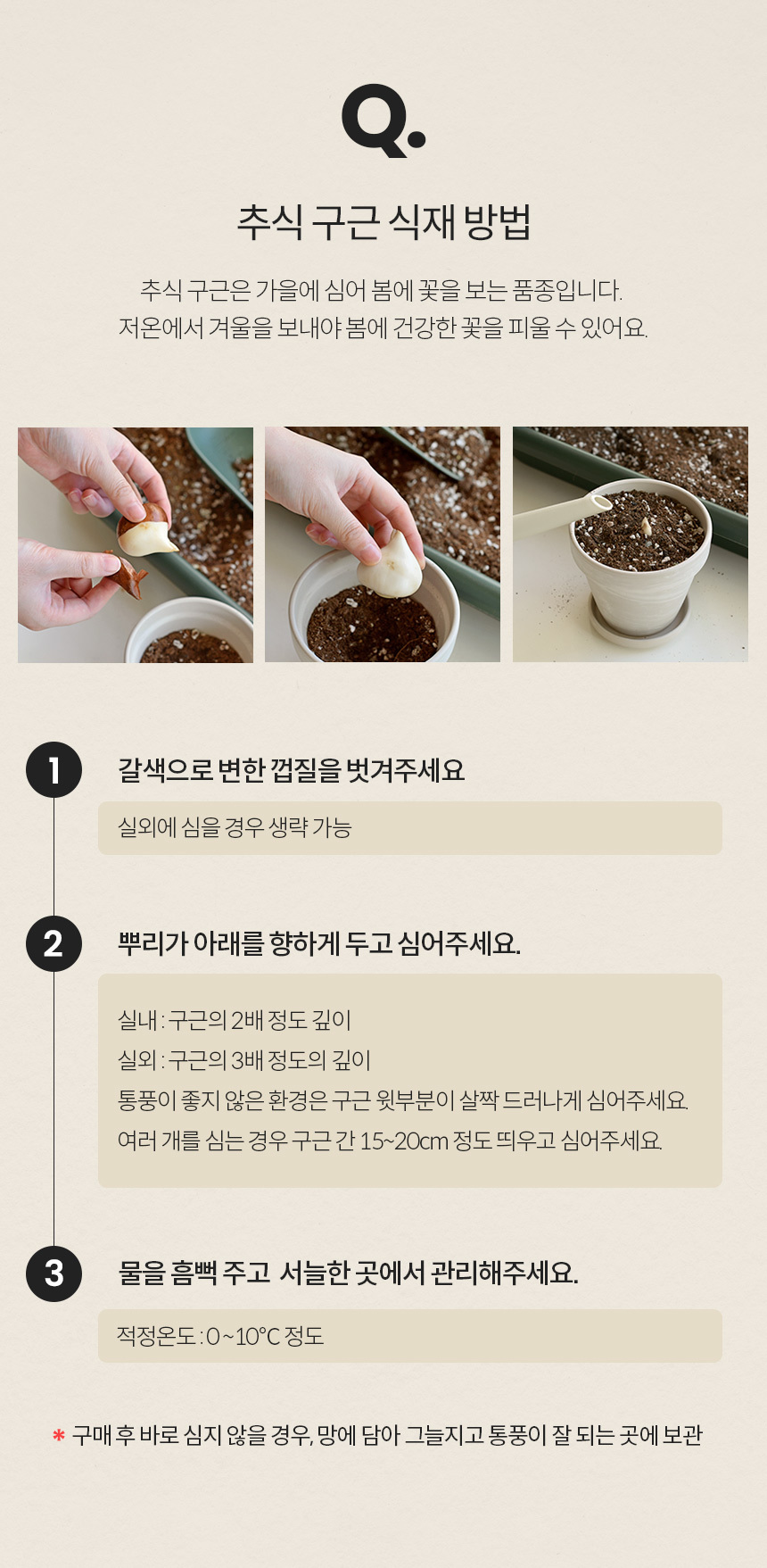Click the line 실내 : 구근의 2배 정도 깊이

point(235,1020)
